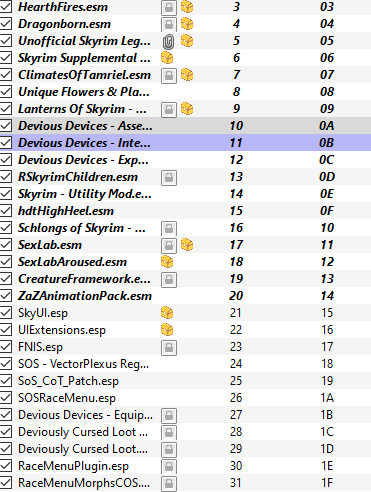This screenshot has height=492, width=371.
Task: Click the lock icon on priority 29 Deviously Cursed Loot
Action: pyautogui.click(x=169, y=449)
